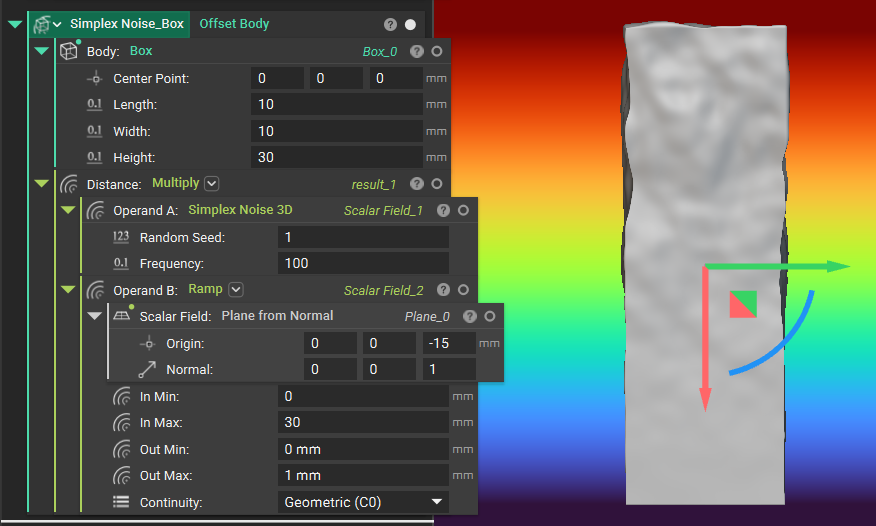Toggle the circle next to result_1
This screenshot has width=876, height=526.
pos(437,184)
